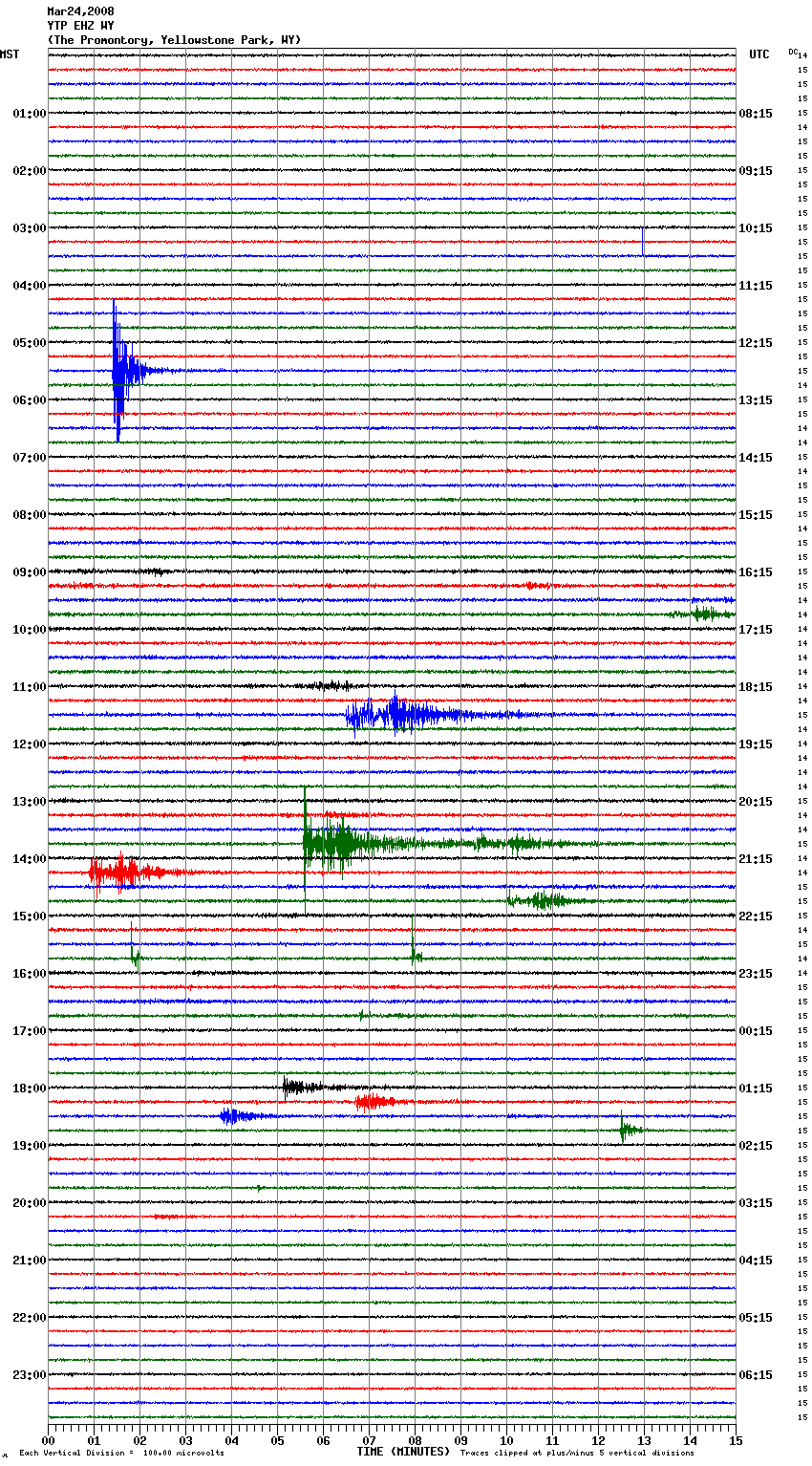The image size is (812, 1466).
Task: Click the UTC column header
Action: point(759,54)
